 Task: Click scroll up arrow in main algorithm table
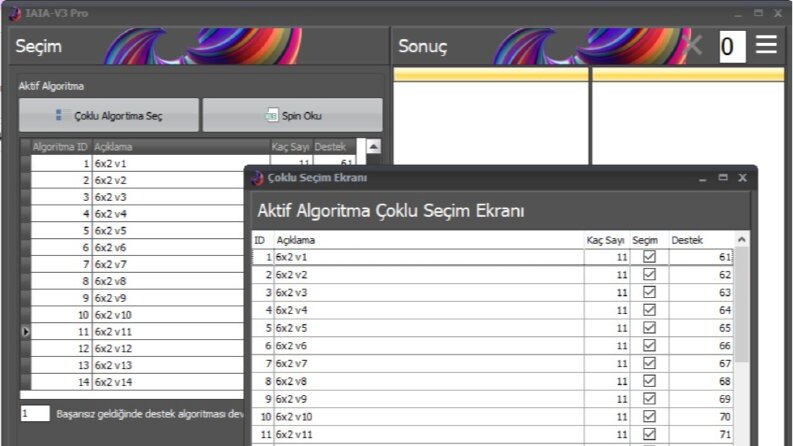click(x=373, y=147)
